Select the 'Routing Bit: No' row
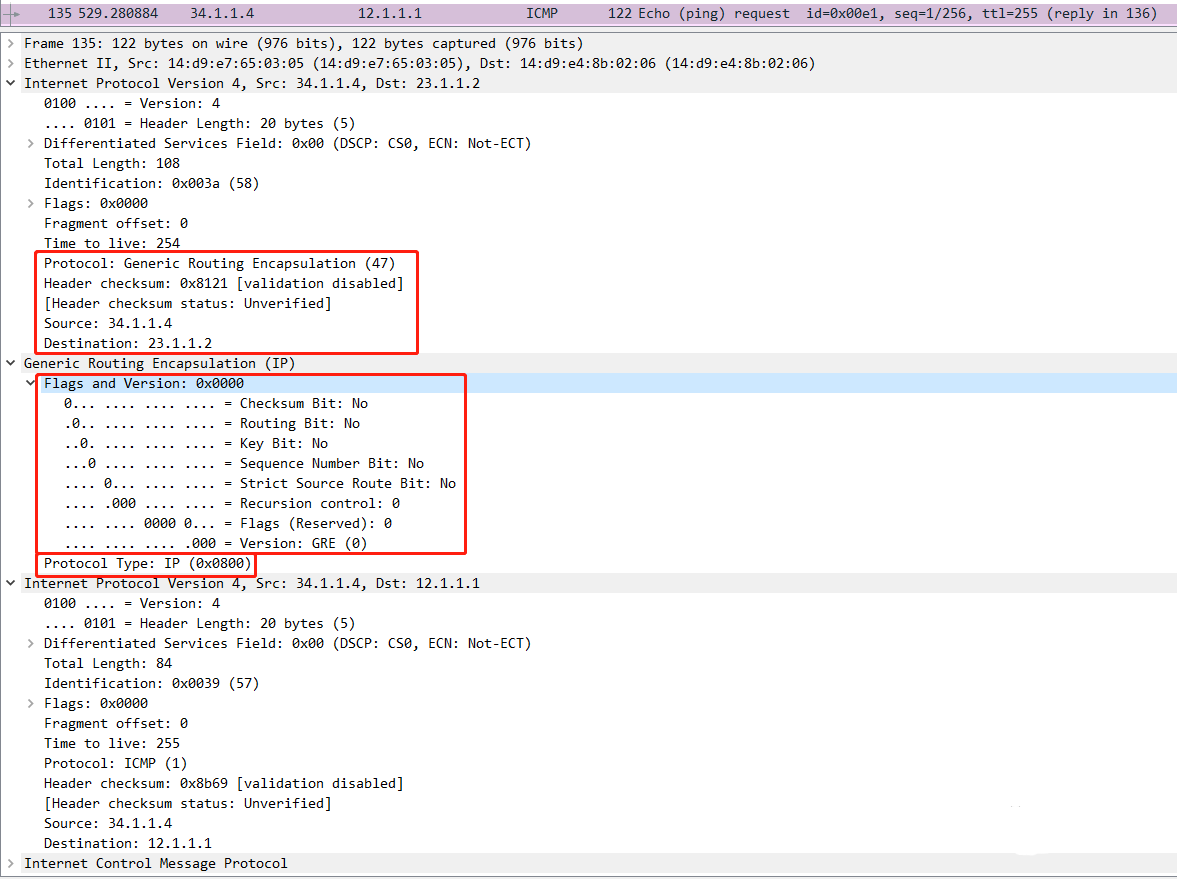This screenshot has width=1177, height=879. click(212, 423)
